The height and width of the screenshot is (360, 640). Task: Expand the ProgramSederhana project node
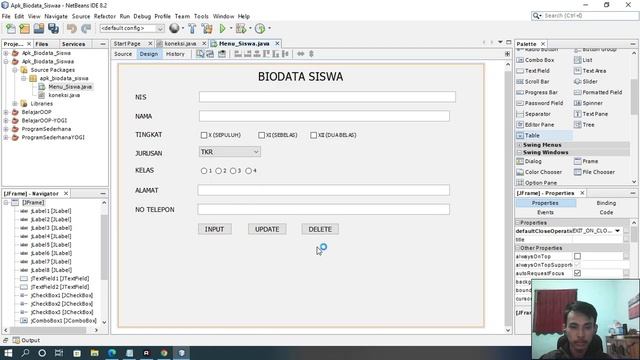click(6, 129)
